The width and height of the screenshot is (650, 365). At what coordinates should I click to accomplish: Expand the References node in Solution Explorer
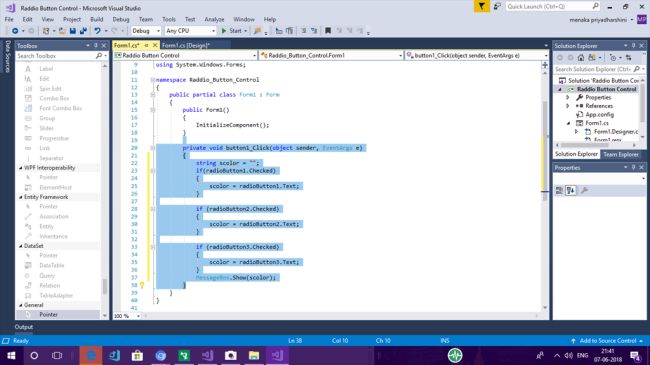(568, 106)
